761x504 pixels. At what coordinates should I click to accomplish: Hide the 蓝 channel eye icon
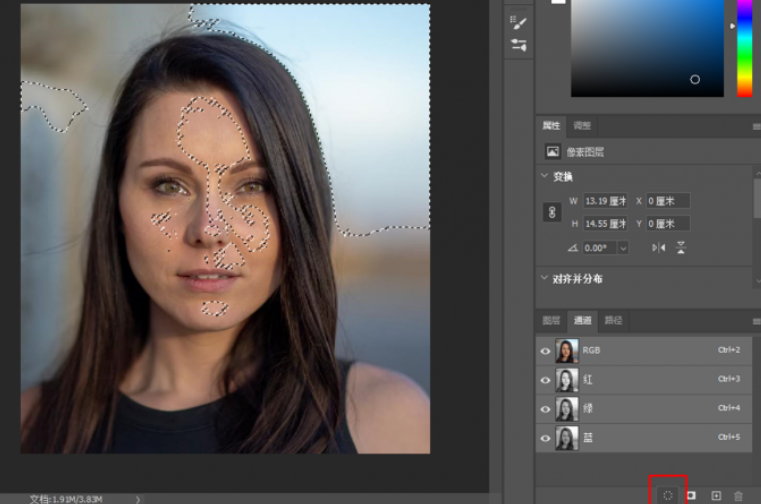coord(545,438)
